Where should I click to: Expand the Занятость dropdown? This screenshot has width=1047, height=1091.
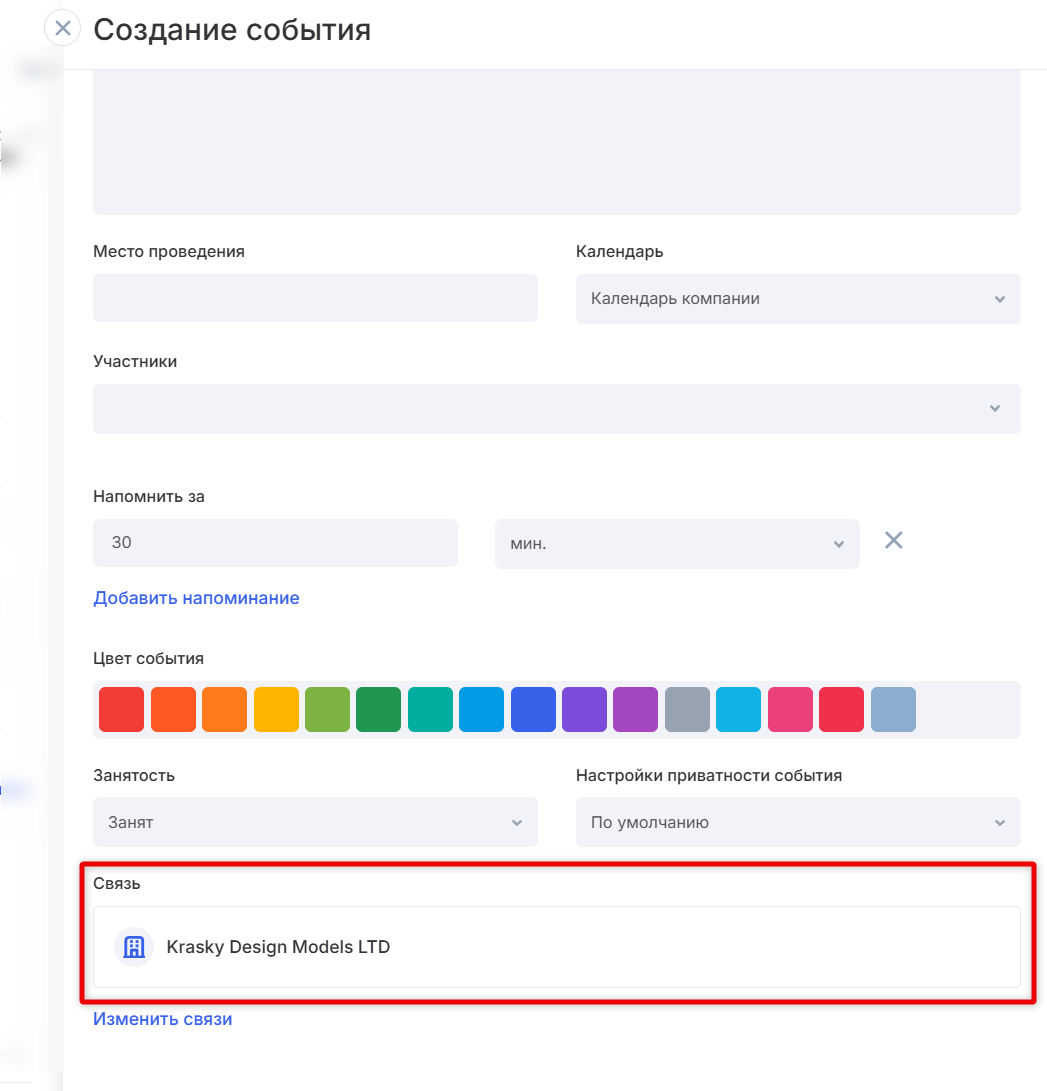point(315,823)
